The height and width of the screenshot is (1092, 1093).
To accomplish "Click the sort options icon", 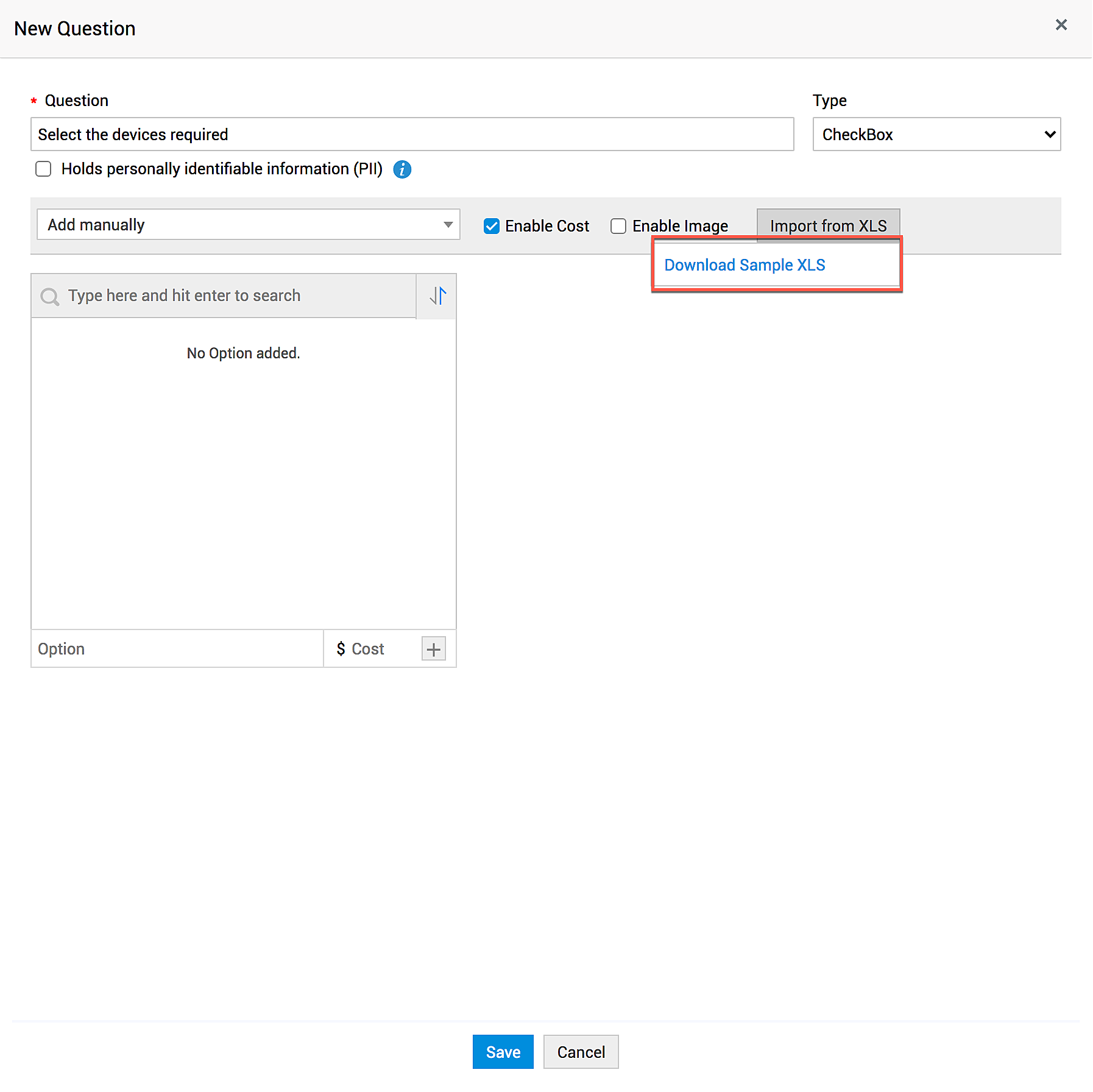I will 437,296.
